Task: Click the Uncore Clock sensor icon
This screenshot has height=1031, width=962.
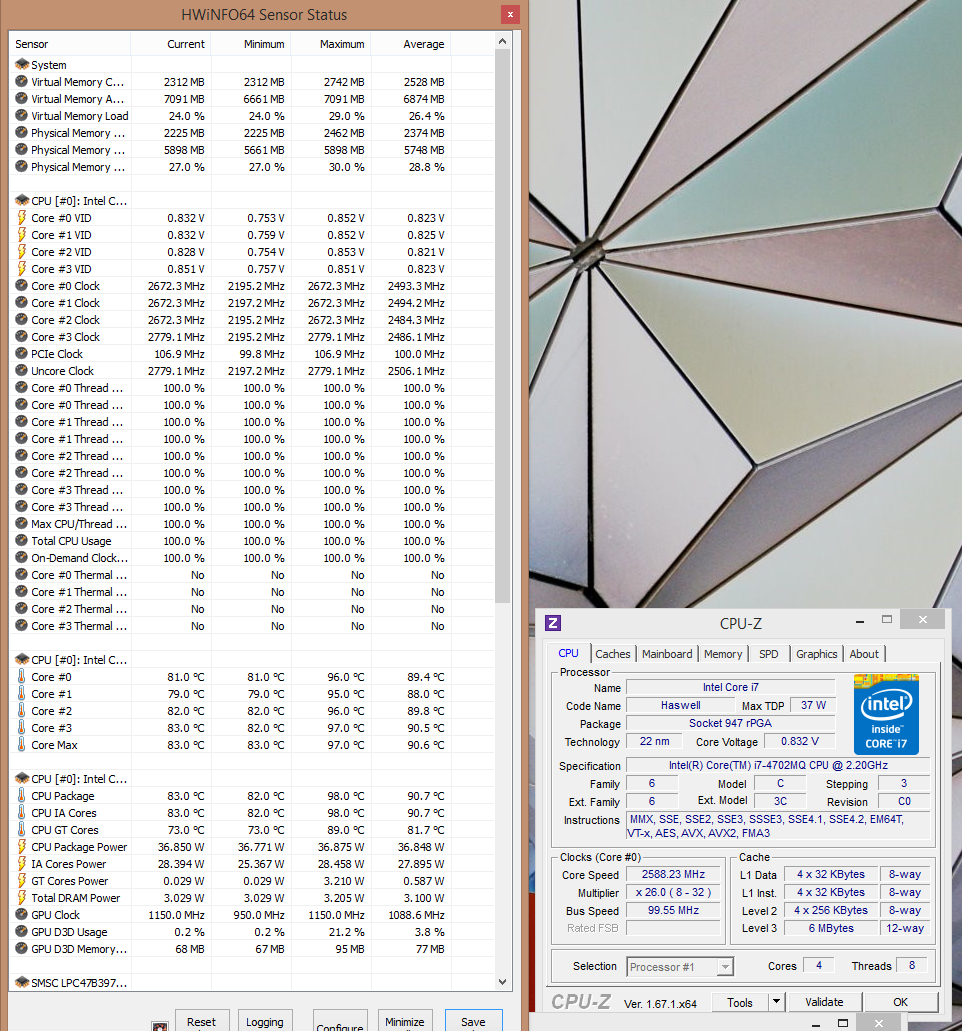Action: pos(22,371)
